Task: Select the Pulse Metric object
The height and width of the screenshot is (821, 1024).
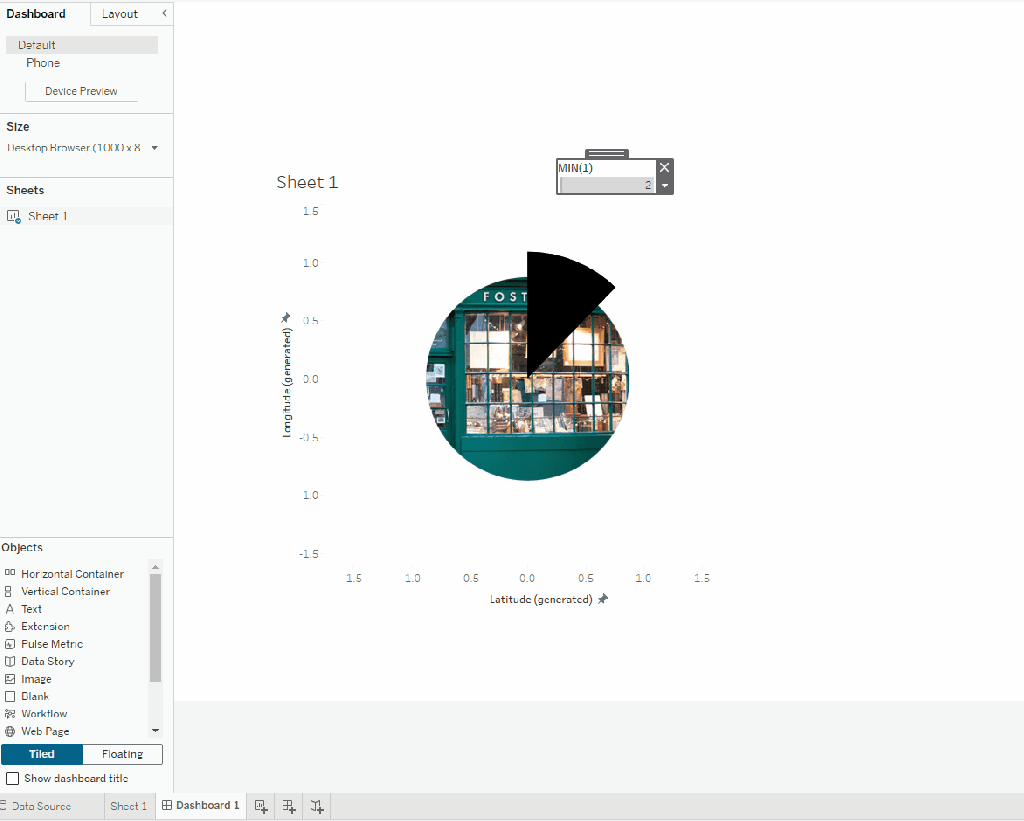Action: 51,644
